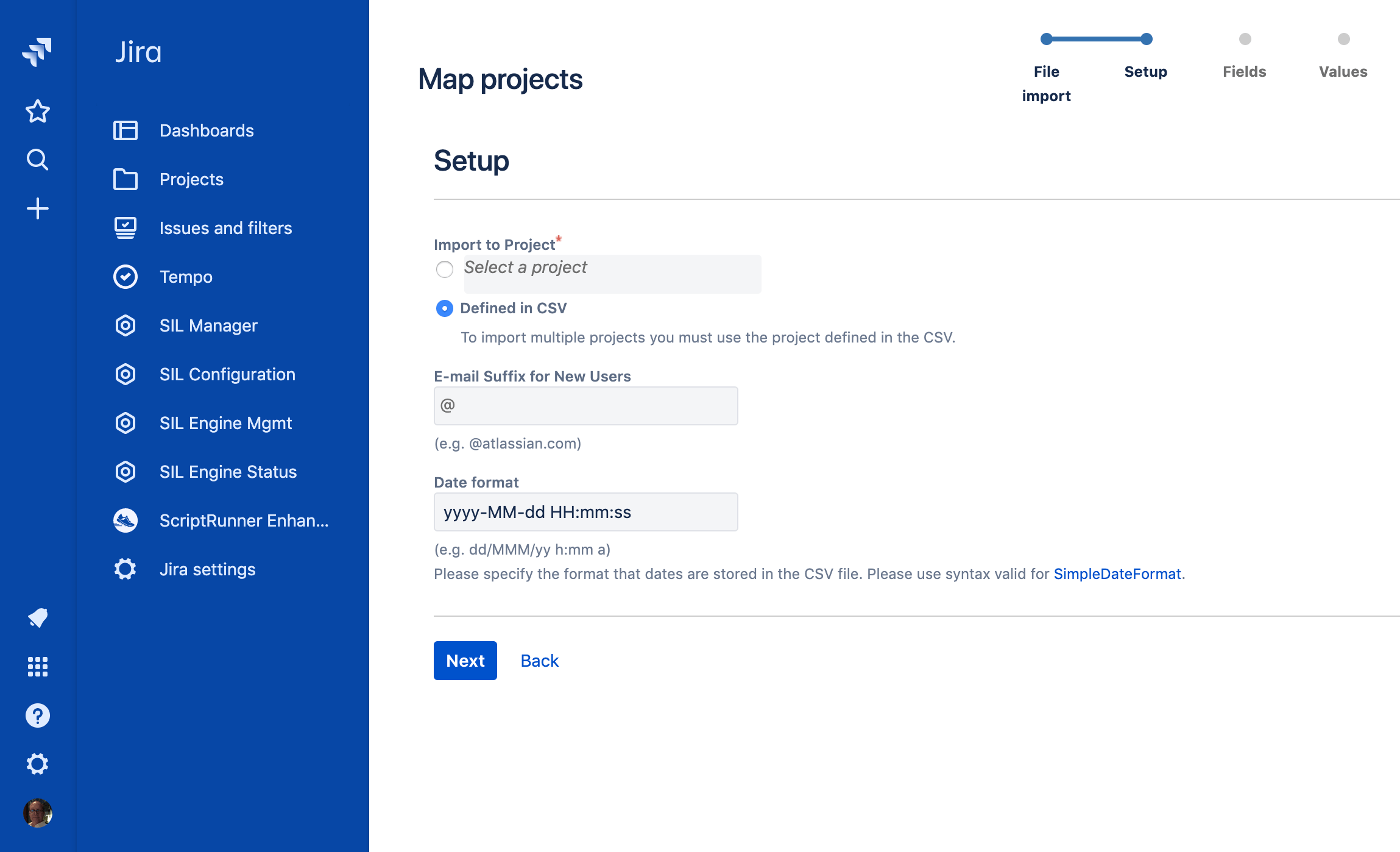Open the app switcher grid icon
The width and height of the screenshot is (1400, 852).
coord(37,667)
